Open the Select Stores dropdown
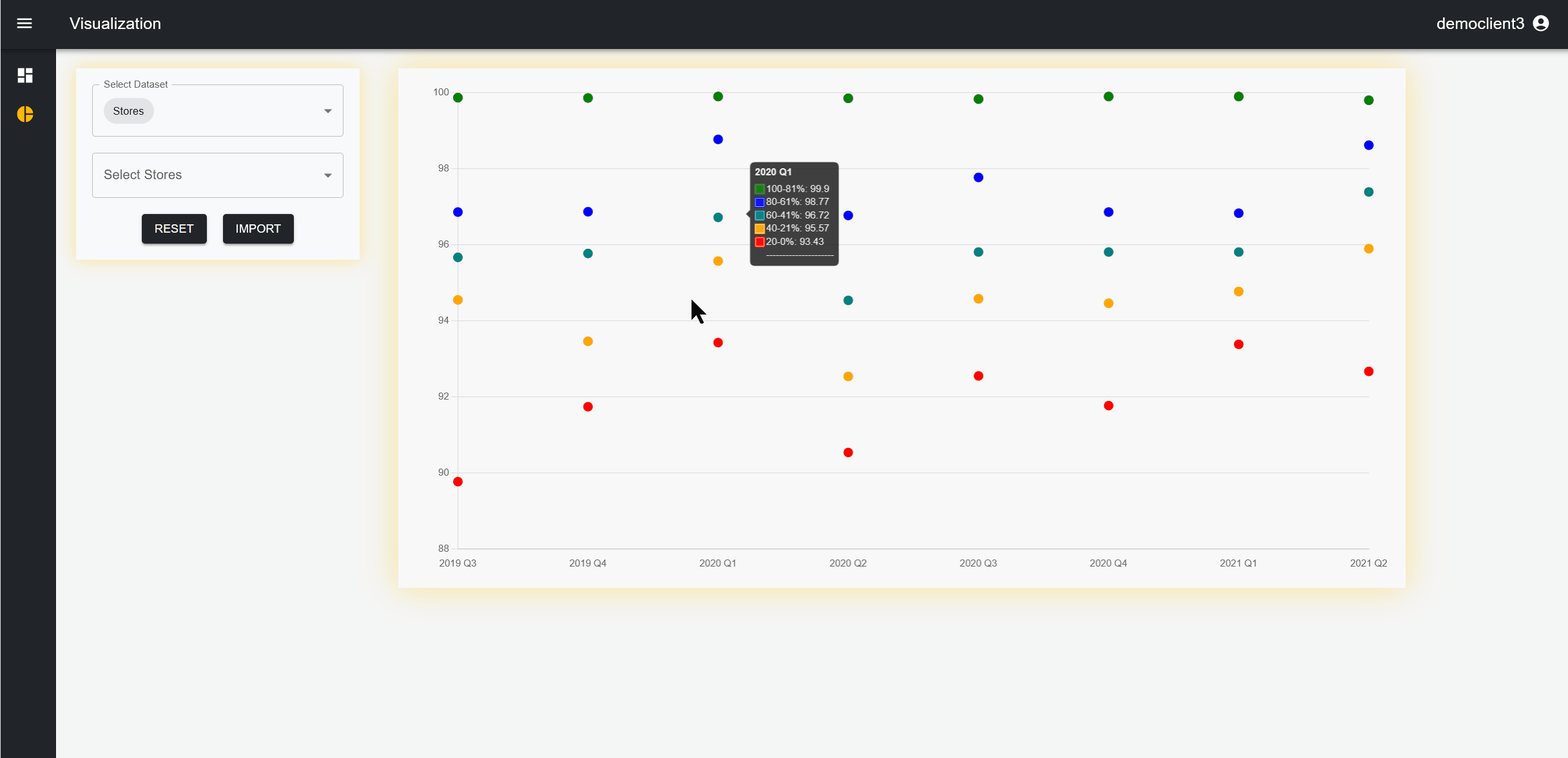The width and height of the screenshot is (1568, 758). 218,175
